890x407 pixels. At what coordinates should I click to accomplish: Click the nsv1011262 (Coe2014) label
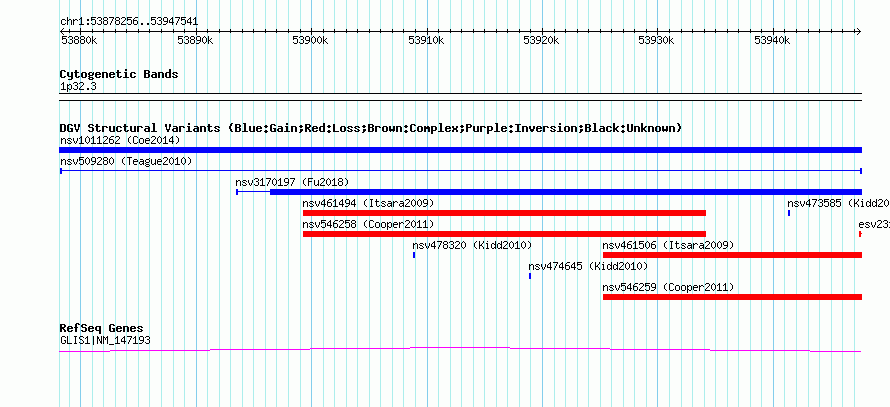(120, 140)
